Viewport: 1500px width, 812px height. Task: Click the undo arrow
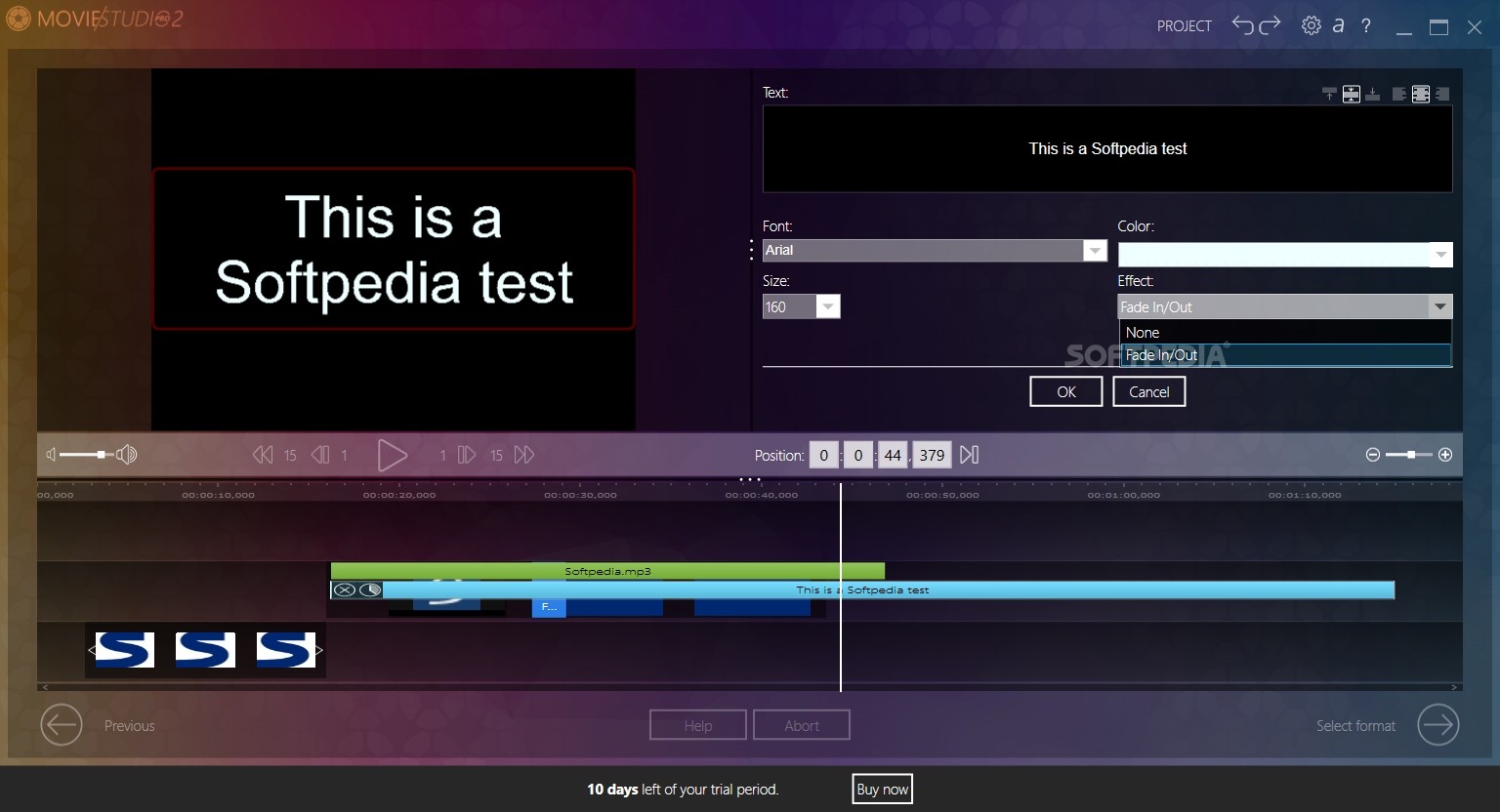(x=1242, y=25)
